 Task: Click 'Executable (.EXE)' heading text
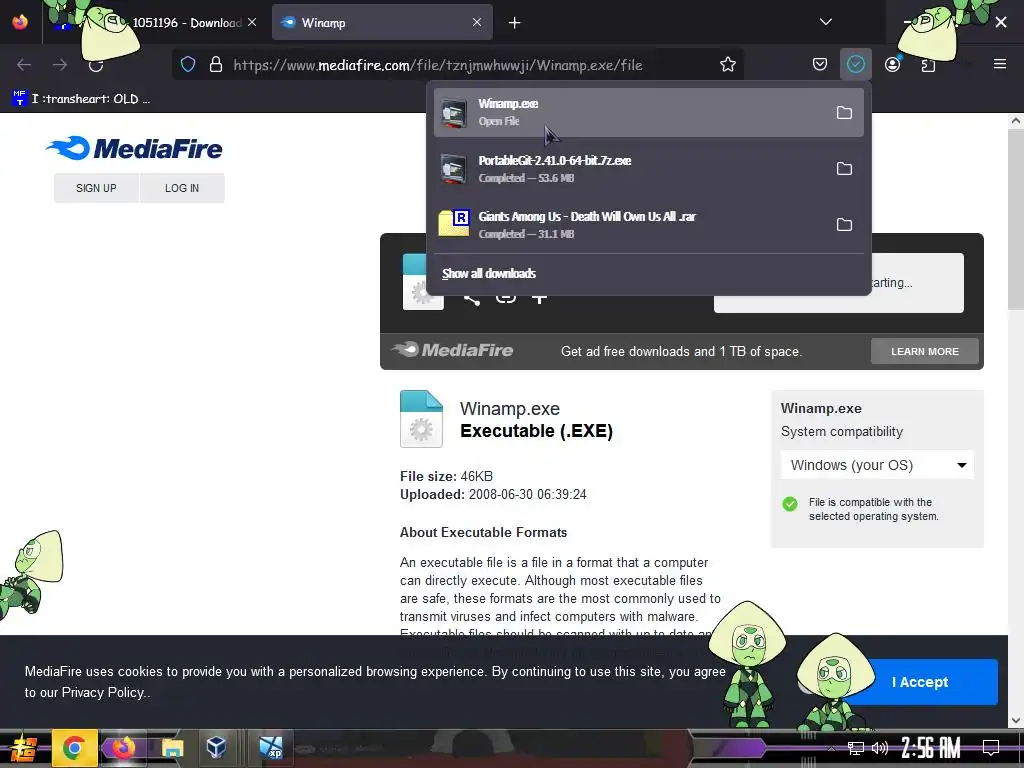pos(536,431)
